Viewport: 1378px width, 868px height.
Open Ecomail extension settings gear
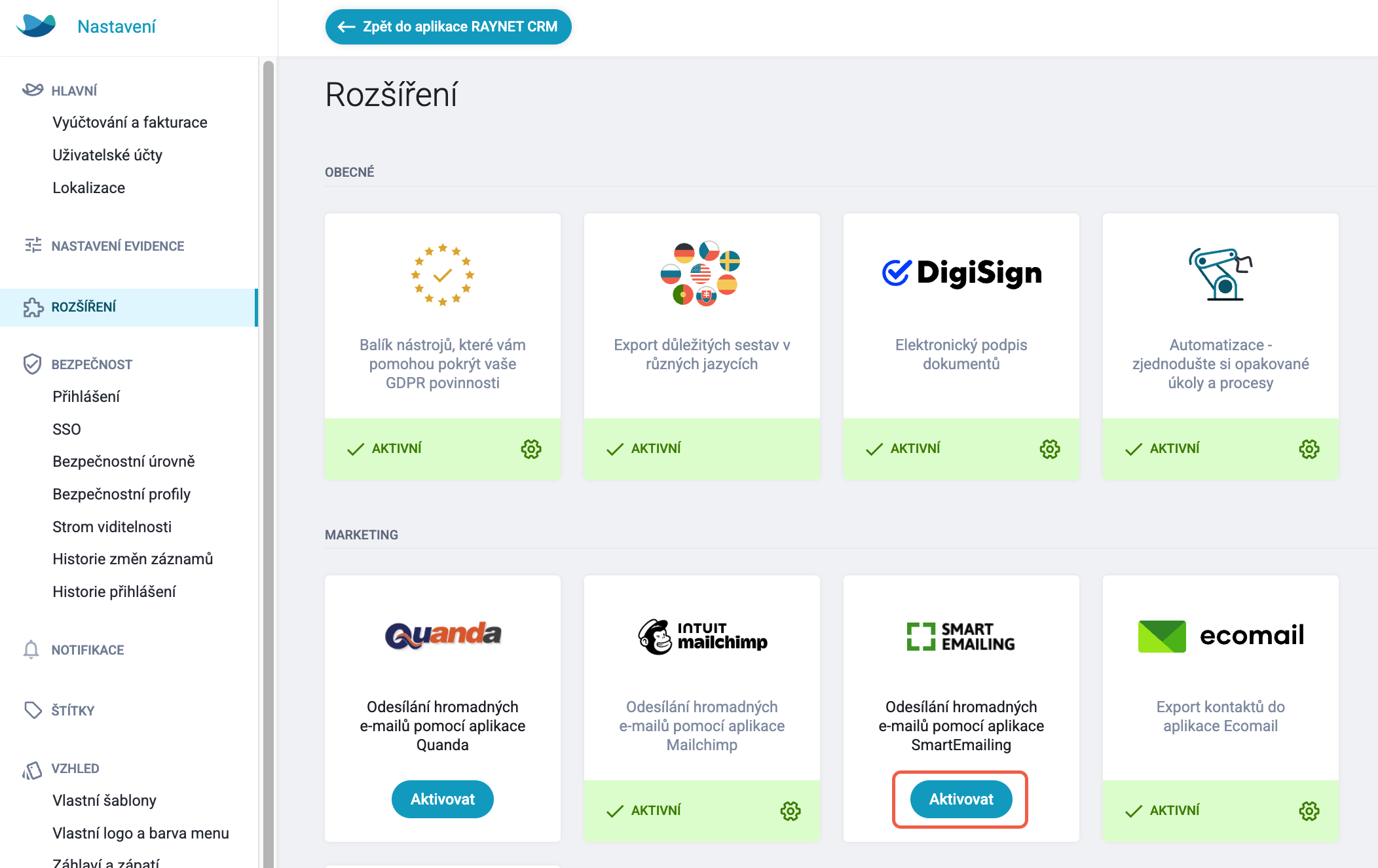tap(1309, 811)
